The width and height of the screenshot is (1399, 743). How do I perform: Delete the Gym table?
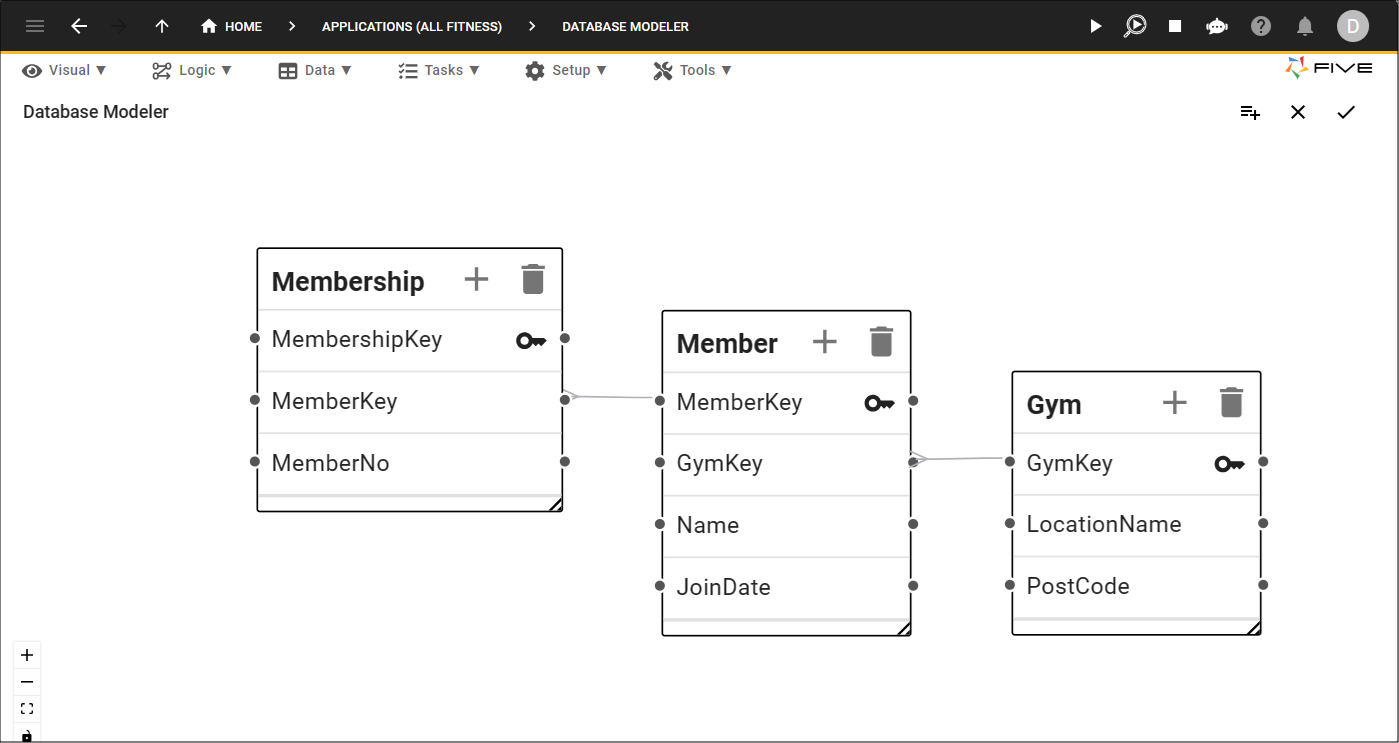coord(1231,402)
